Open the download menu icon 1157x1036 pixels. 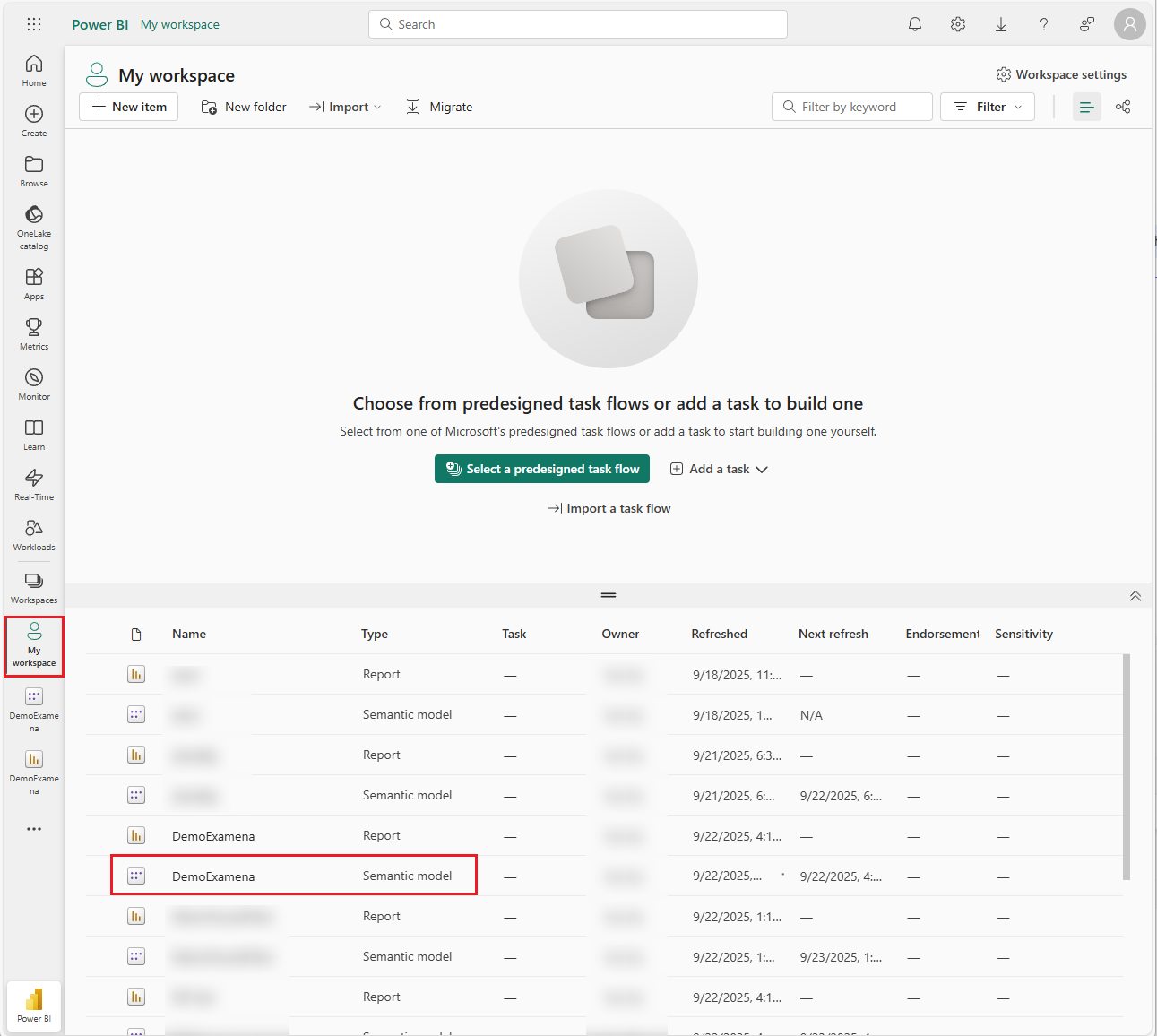coord(1001,24)
